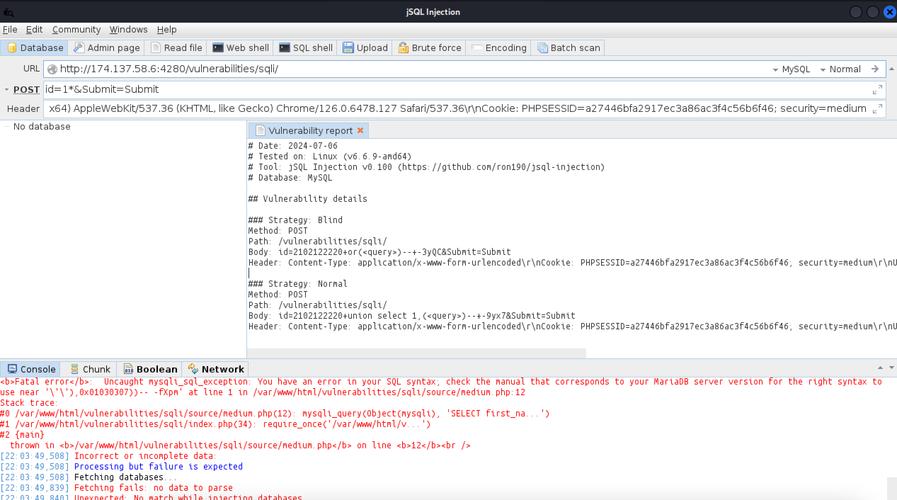Close the Vulnerability report tab

(361, 131)
